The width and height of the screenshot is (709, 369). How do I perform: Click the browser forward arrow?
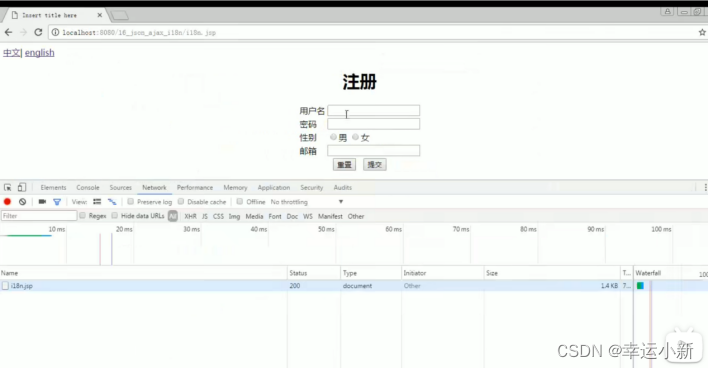(x=24, y=32)
